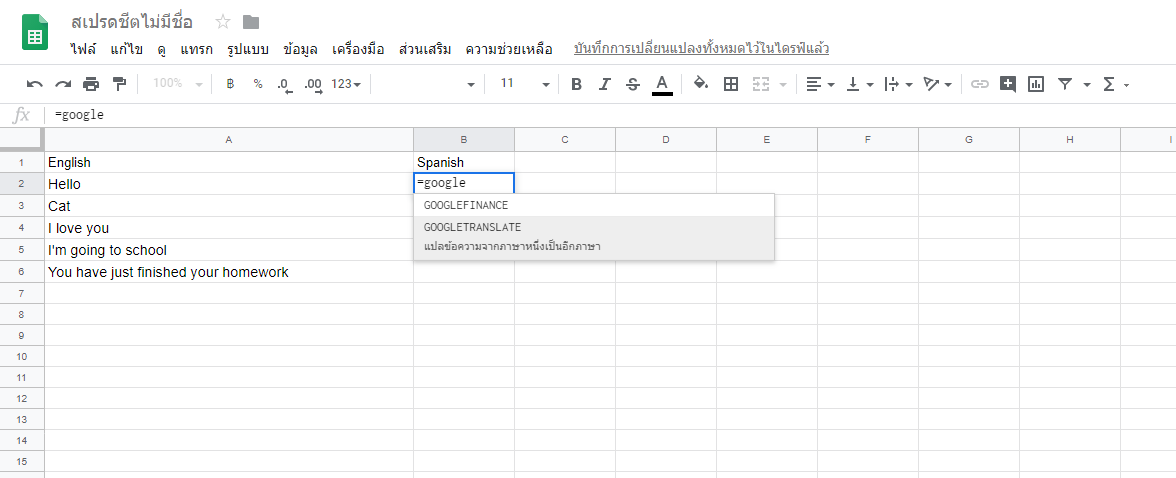Format as currency with Baht icon
The image size is (1176, 478).
tap(230, 84)
